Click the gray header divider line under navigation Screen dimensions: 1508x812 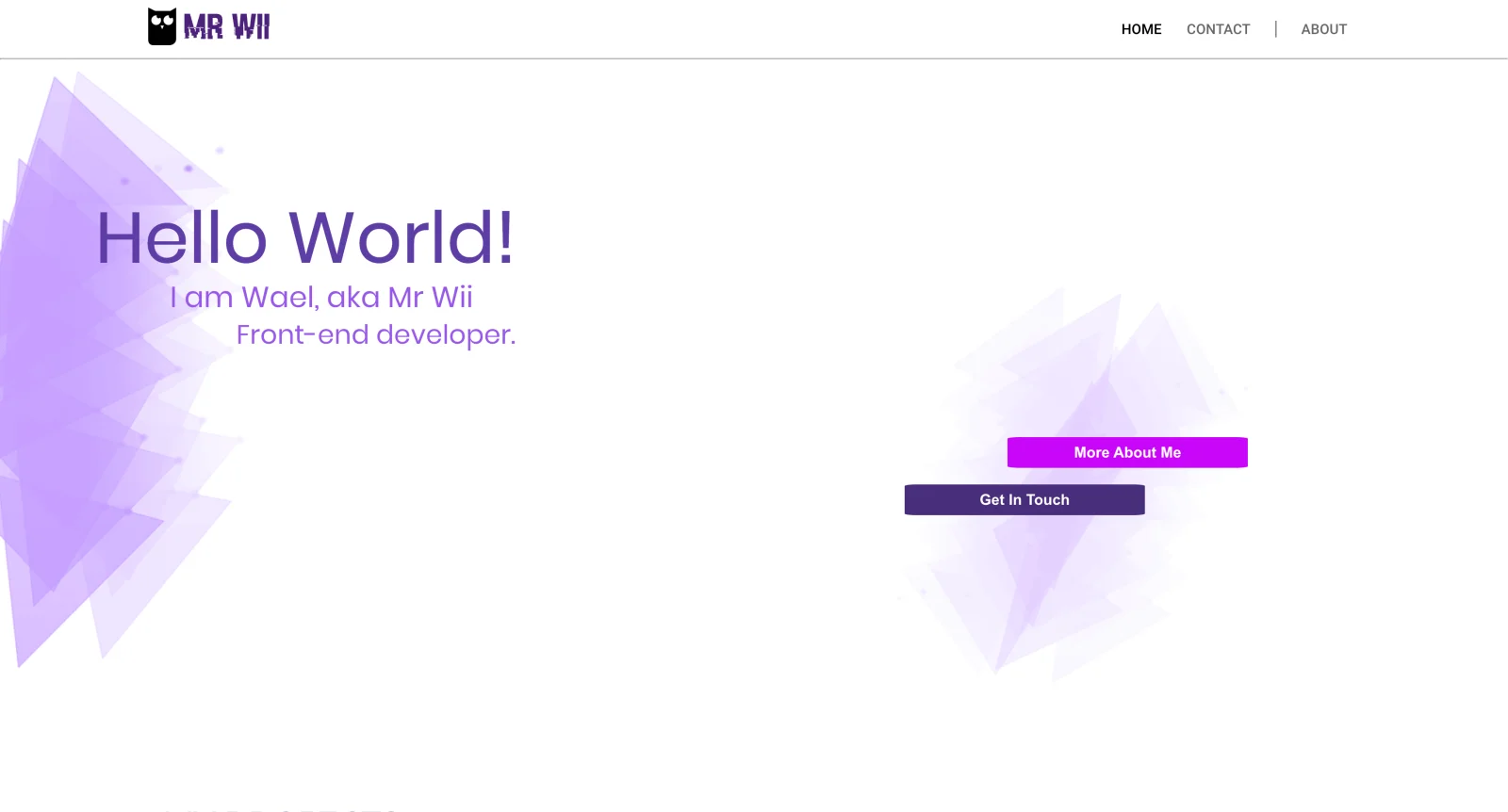tap(754, 58)
